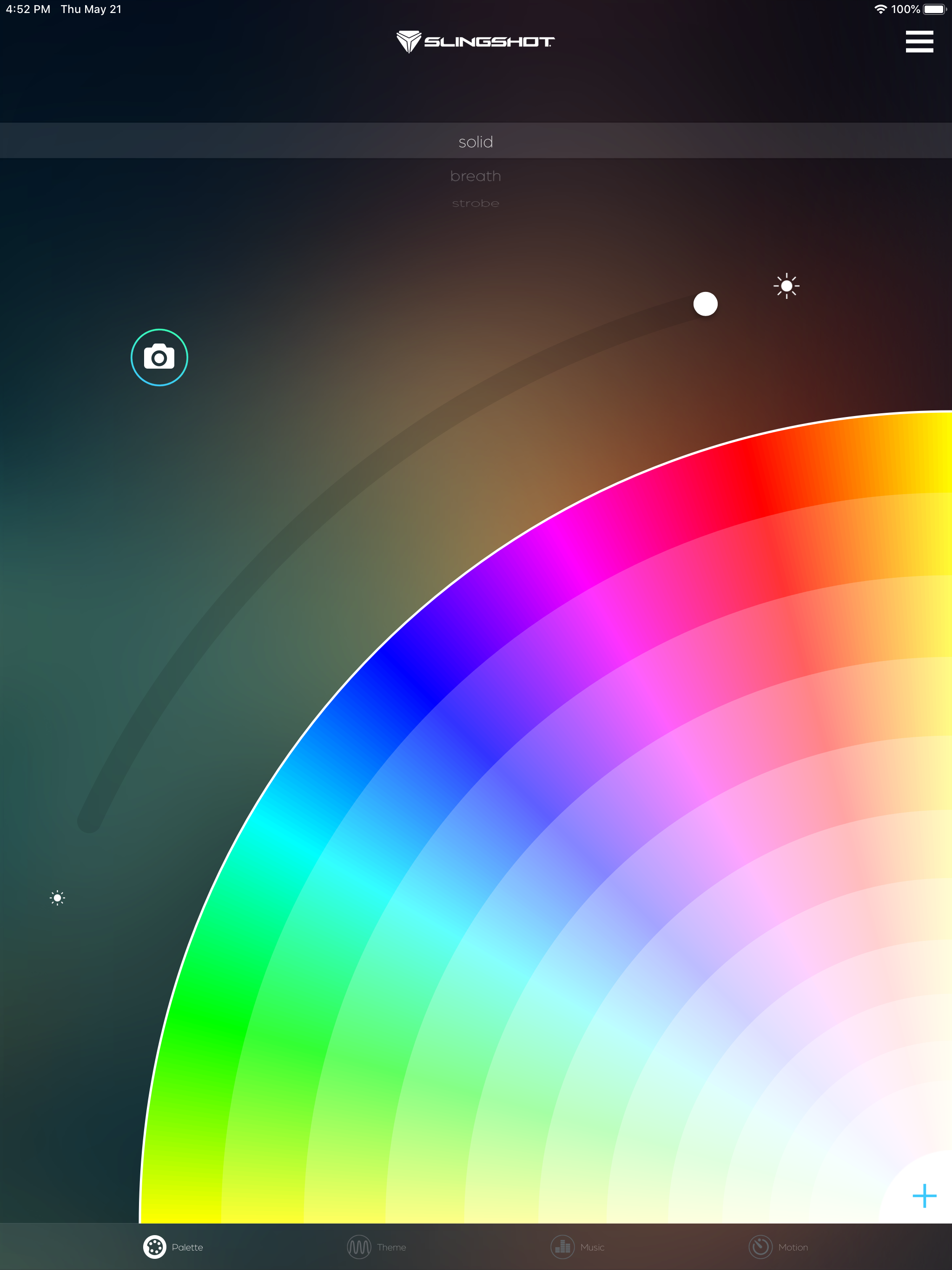Tap the 4:52 PM clock in the status bar
The height and width of the screenshot is (1270, 952).
click(x=28, y=9)
